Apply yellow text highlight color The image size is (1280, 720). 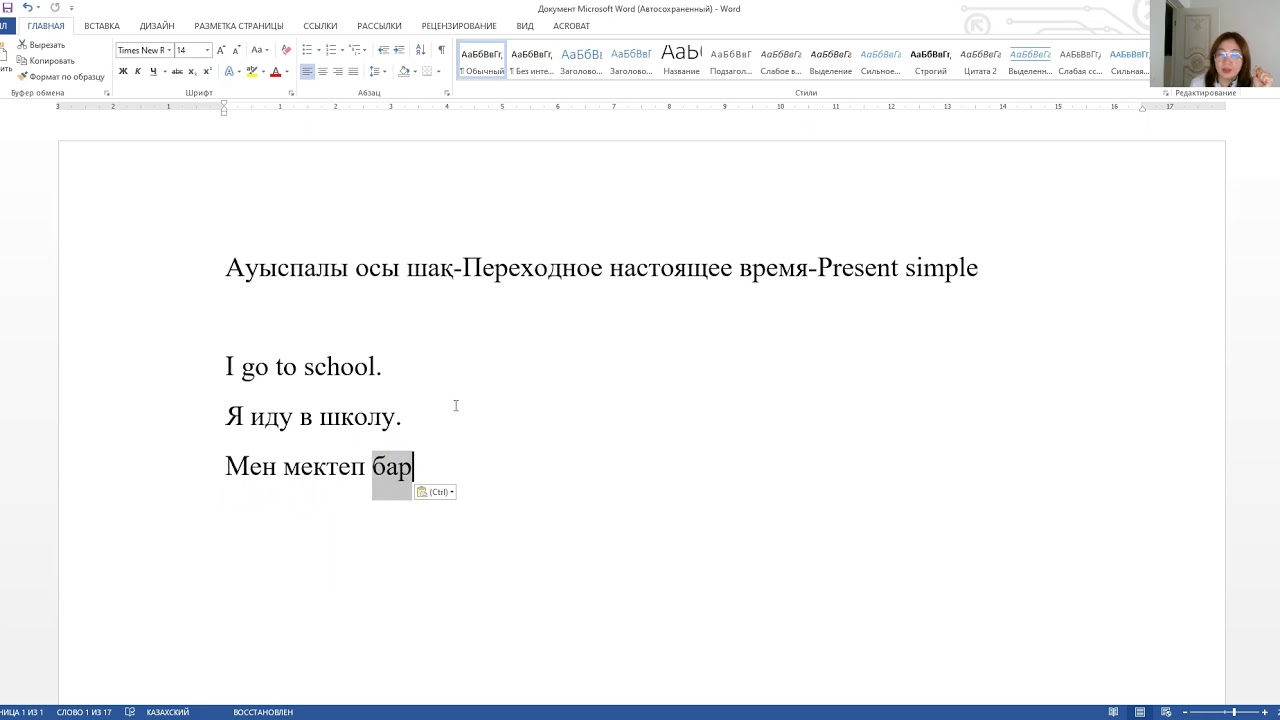click(251, 71)
